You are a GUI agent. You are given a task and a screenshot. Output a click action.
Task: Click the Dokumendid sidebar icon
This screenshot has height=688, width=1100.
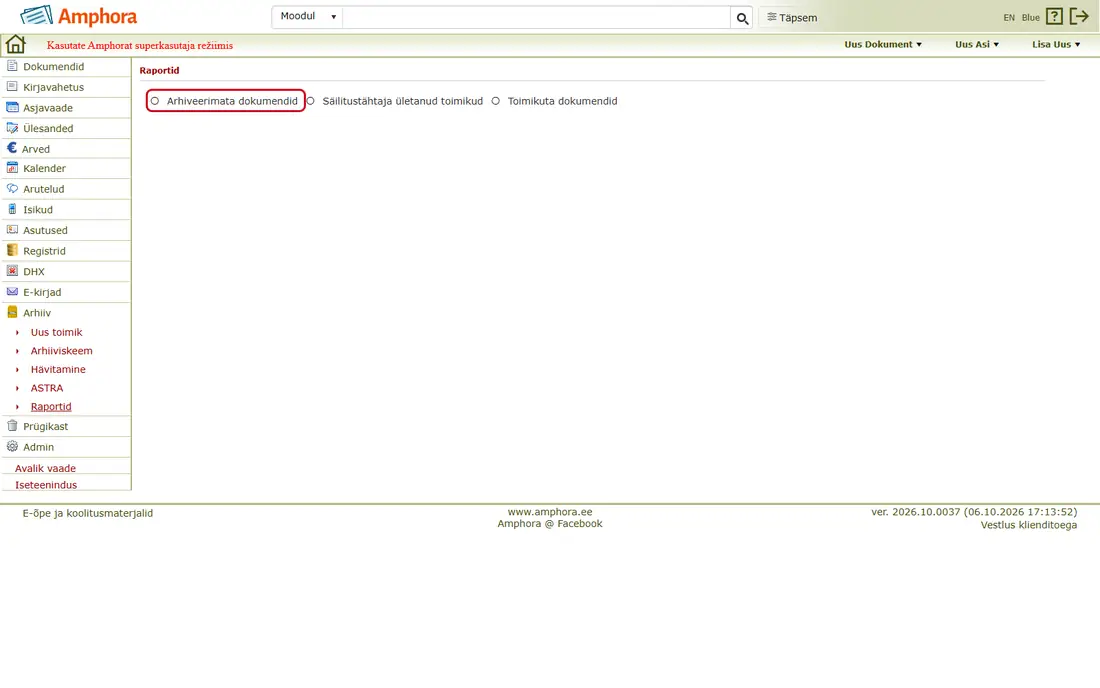click(x=12, y=66)
